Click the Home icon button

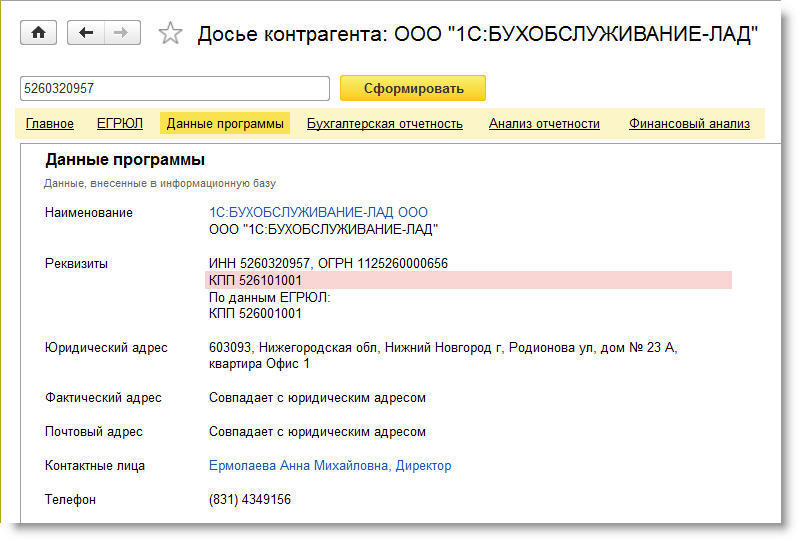39,32
